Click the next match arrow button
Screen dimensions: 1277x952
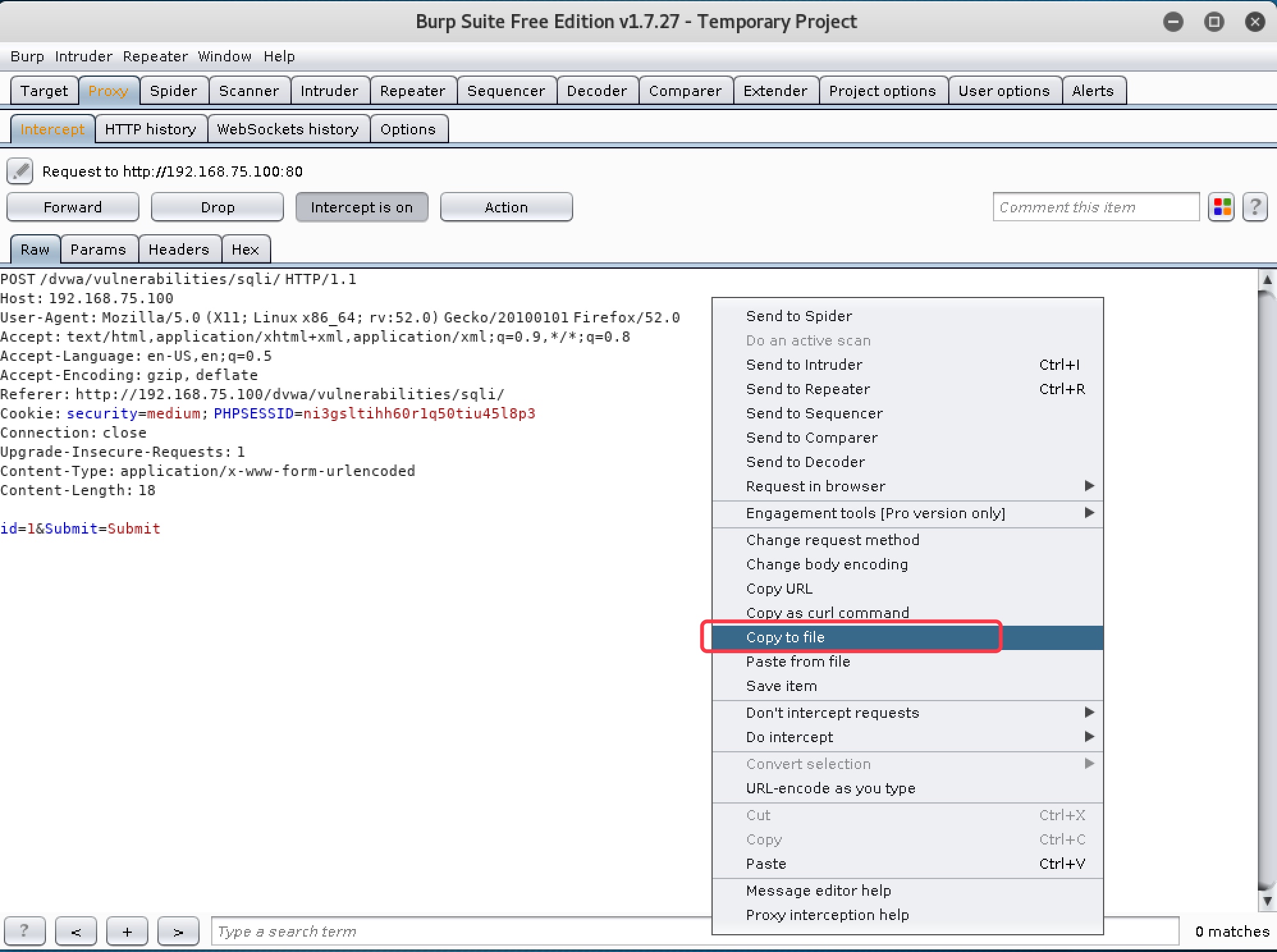178,931
